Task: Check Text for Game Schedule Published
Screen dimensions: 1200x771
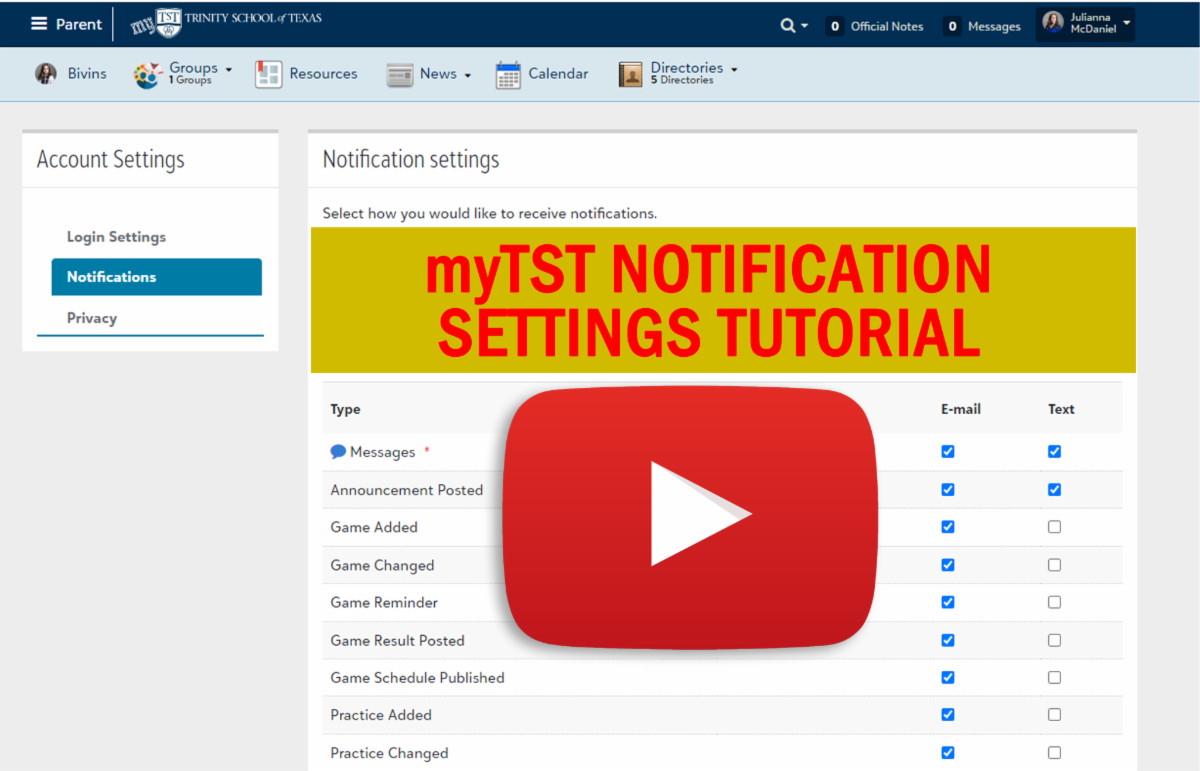Action: tap(1054, 677)
